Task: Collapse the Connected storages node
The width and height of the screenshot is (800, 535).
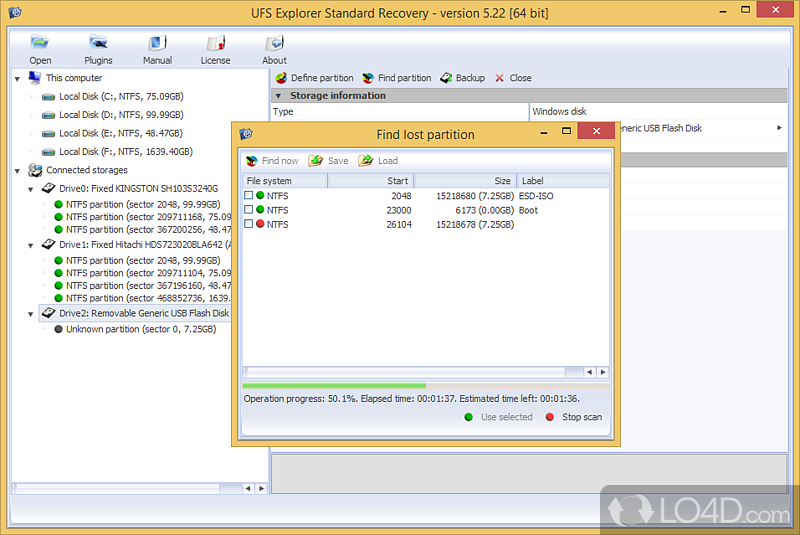Action: (17, 171)
